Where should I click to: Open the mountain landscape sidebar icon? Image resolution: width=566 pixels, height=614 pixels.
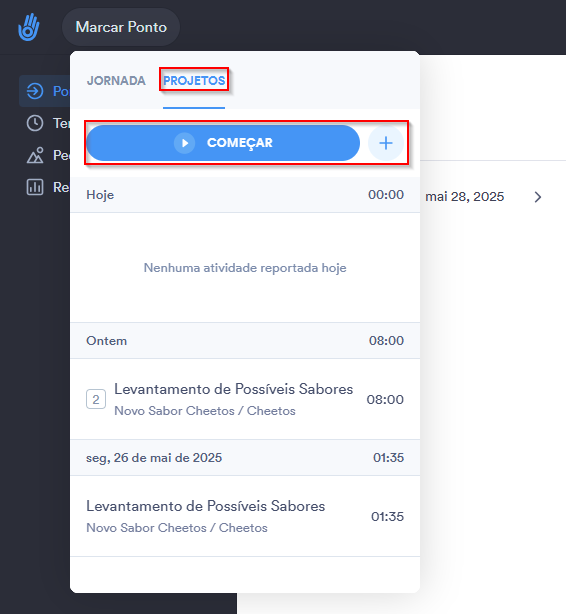click(35, 155)
